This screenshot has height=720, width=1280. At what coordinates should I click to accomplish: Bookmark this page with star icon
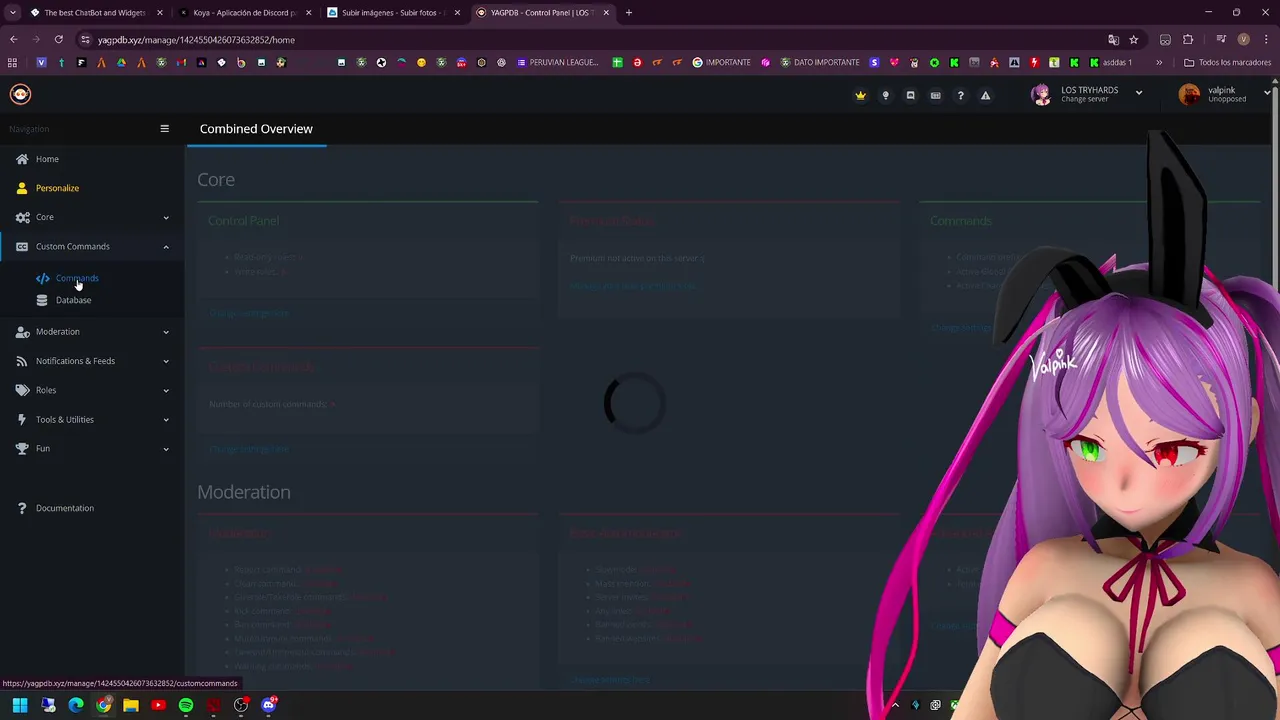click(1133, 40)
